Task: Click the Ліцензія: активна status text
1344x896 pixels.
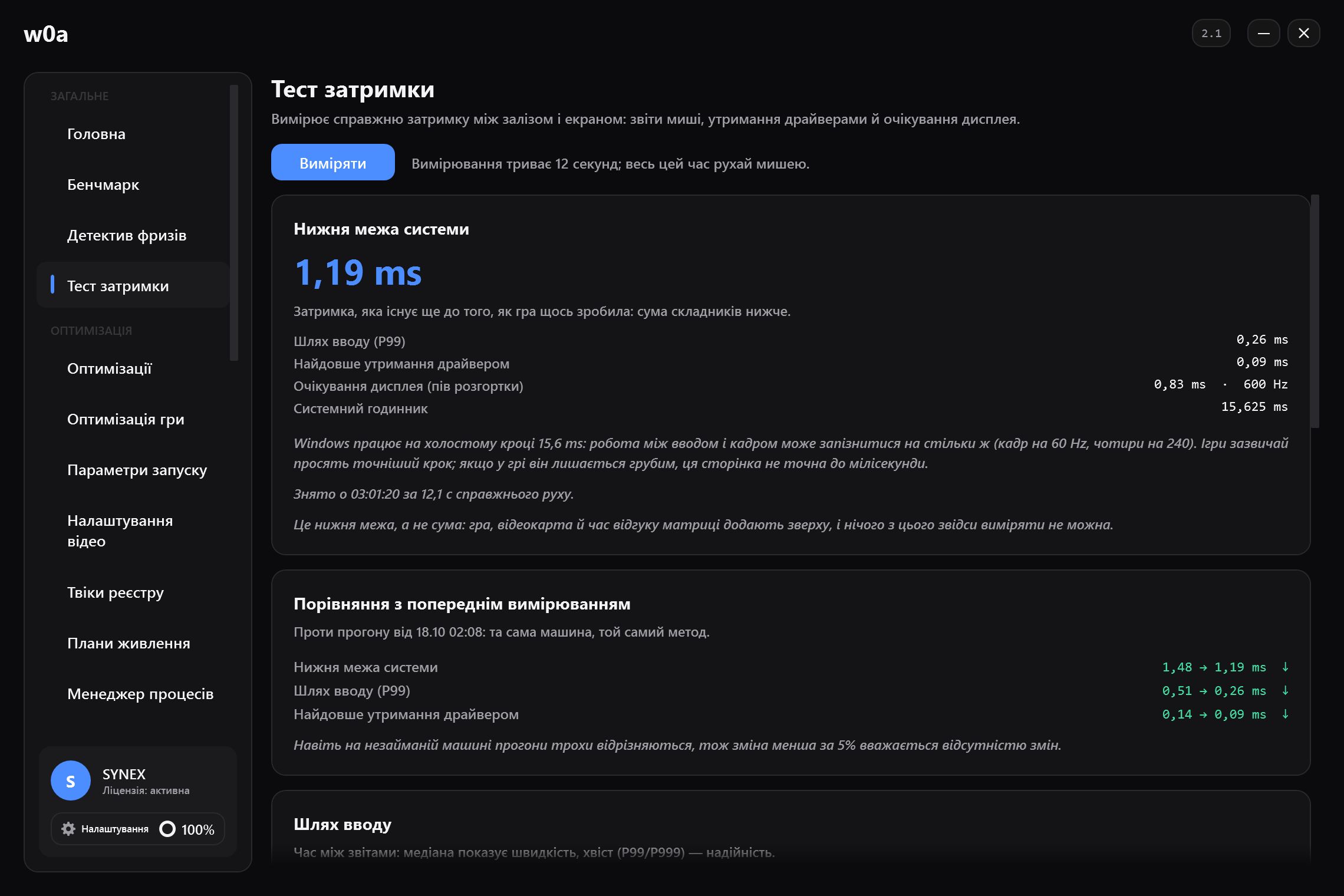Action: (x=146, y=790)
